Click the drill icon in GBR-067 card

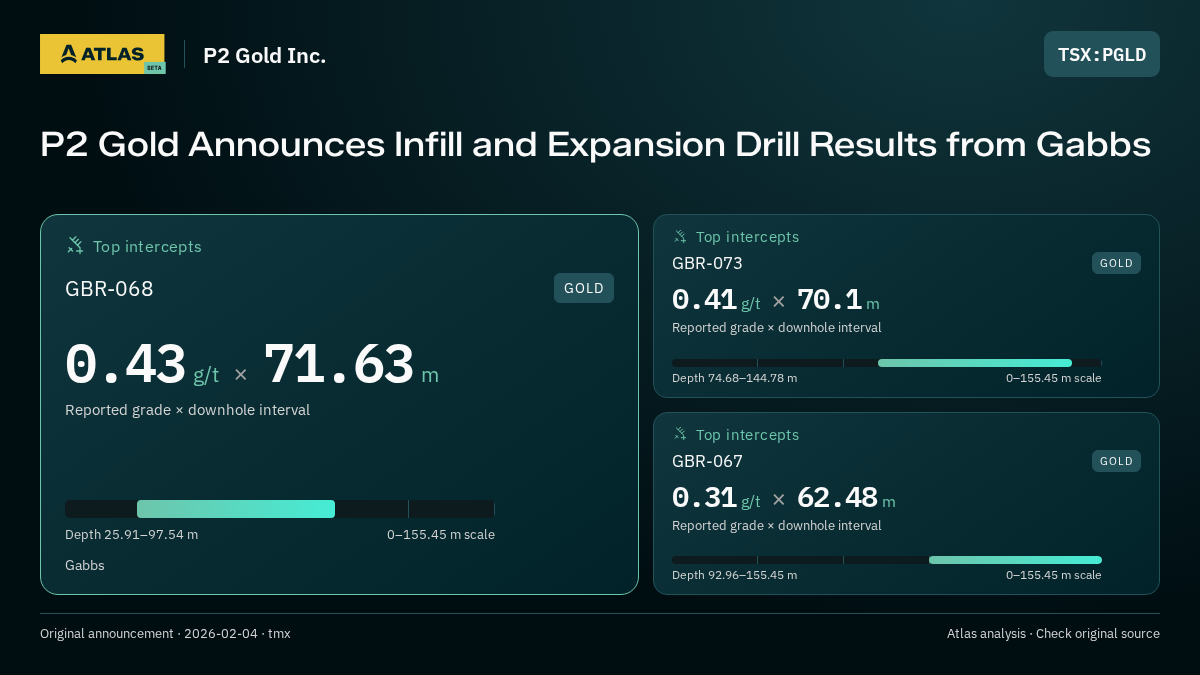[680, 435]
